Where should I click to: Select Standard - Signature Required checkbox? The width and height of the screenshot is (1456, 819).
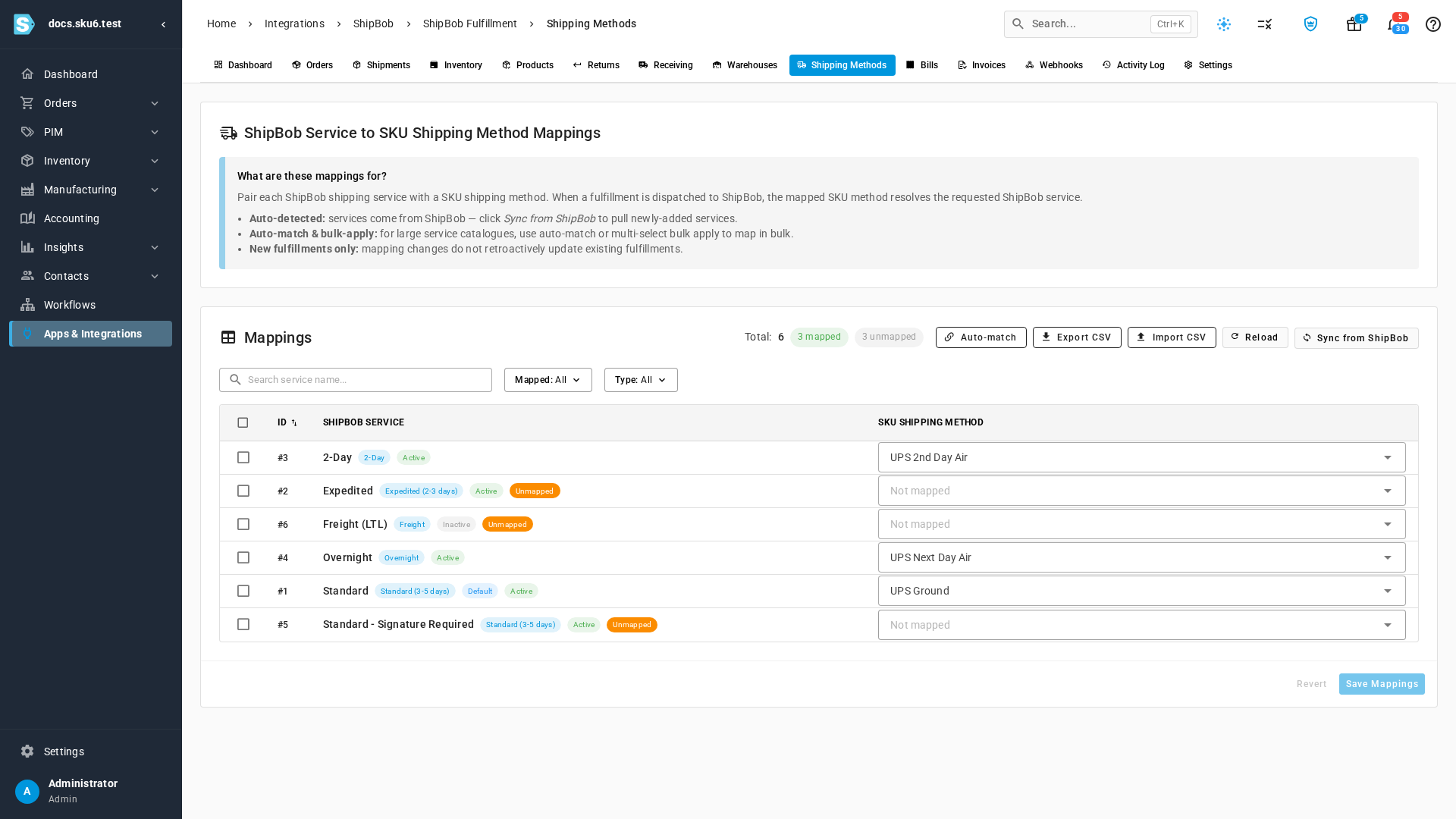tap(243, 624)
